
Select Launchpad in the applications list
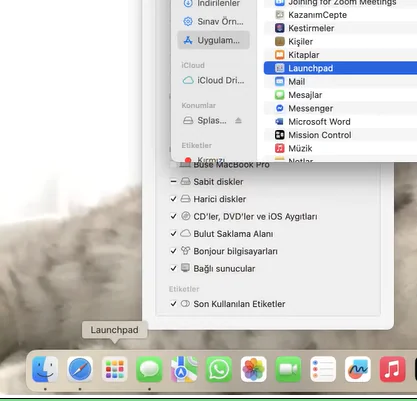click(340, 68)
